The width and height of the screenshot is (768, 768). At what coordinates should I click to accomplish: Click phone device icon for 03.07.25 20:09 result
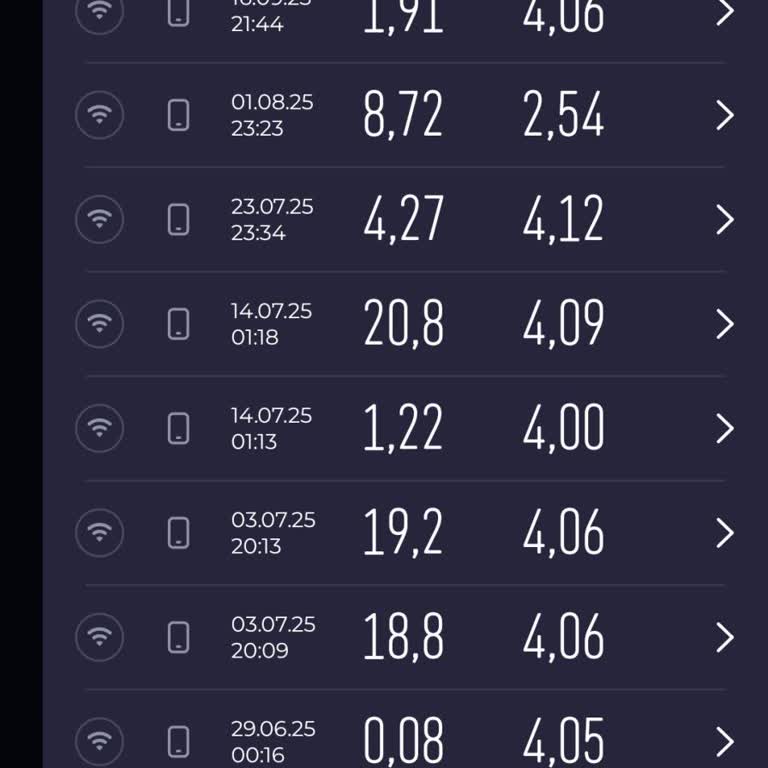[179, 637]
